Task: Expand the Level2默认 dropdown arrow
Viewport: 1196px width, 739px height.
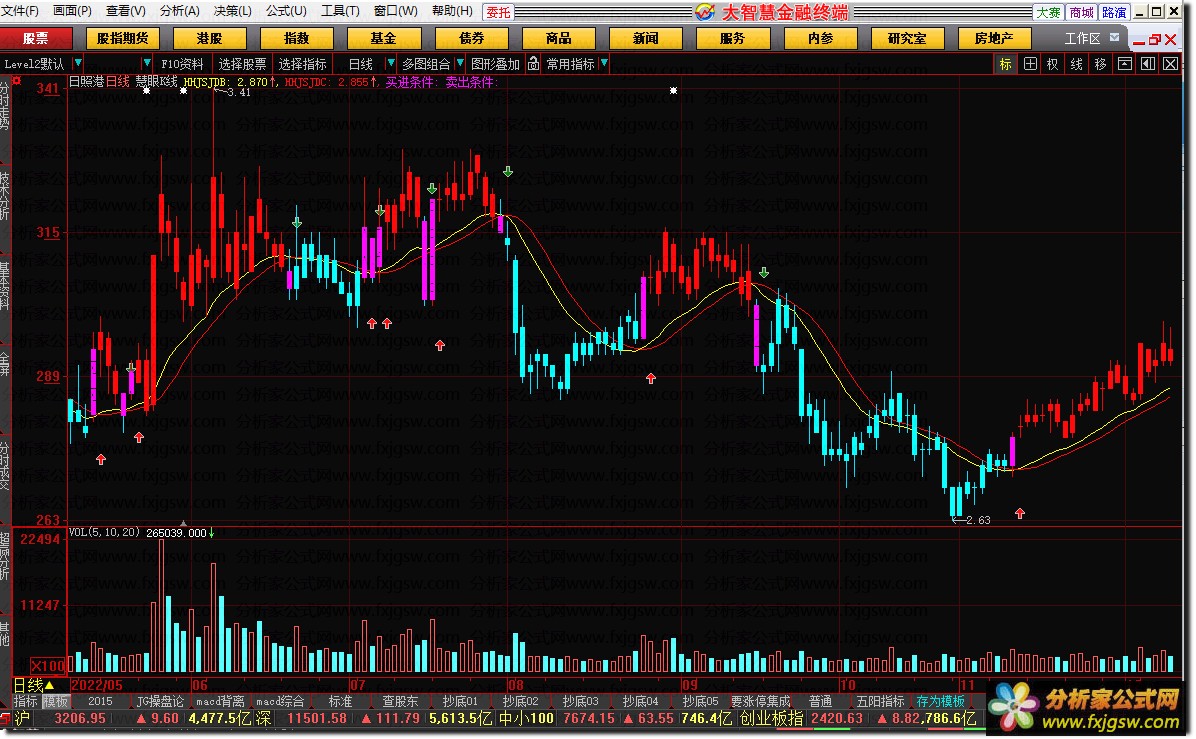Action: (x=78, y=63)
